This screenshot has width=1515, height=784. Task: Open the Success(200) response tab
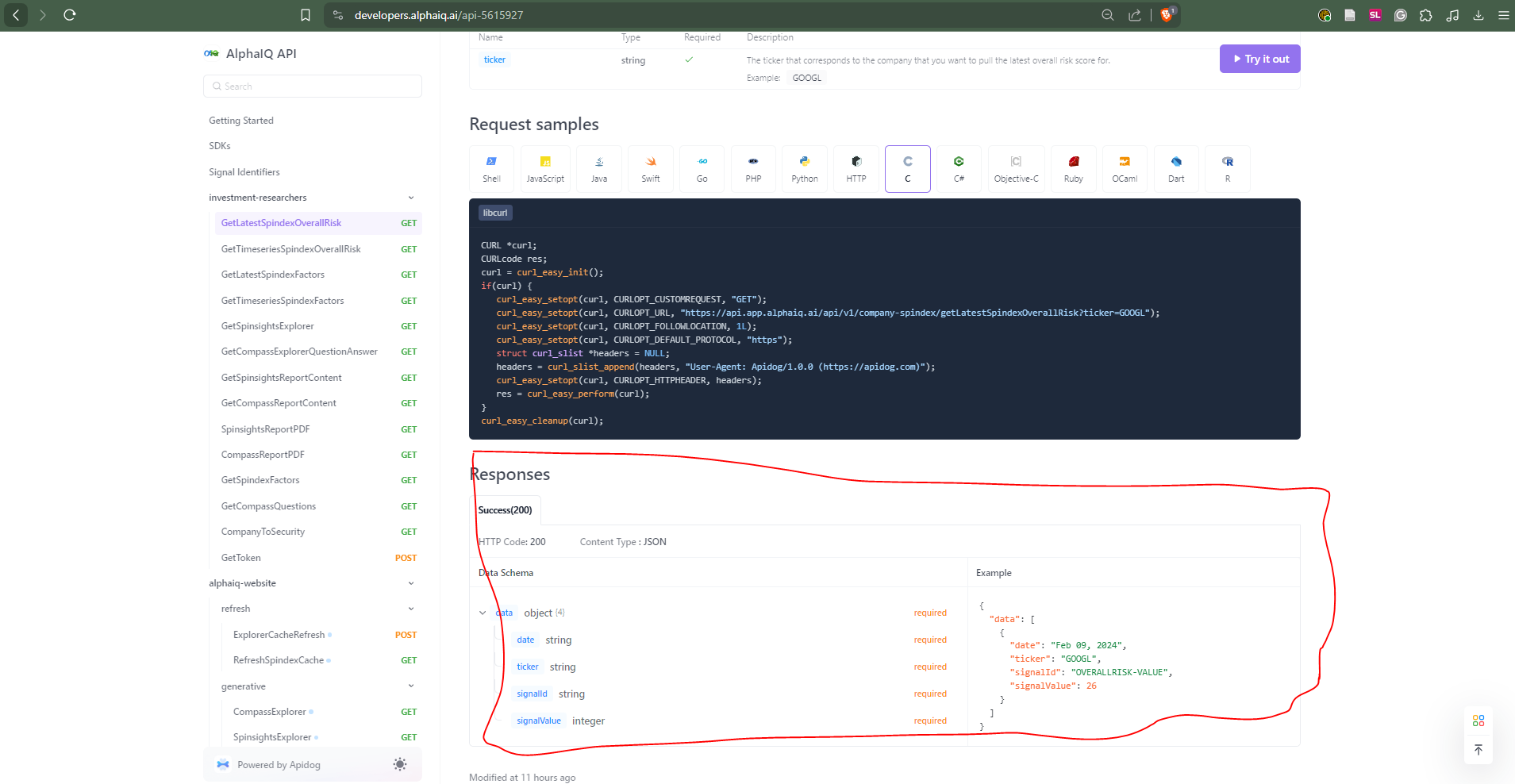coord(506,510)
